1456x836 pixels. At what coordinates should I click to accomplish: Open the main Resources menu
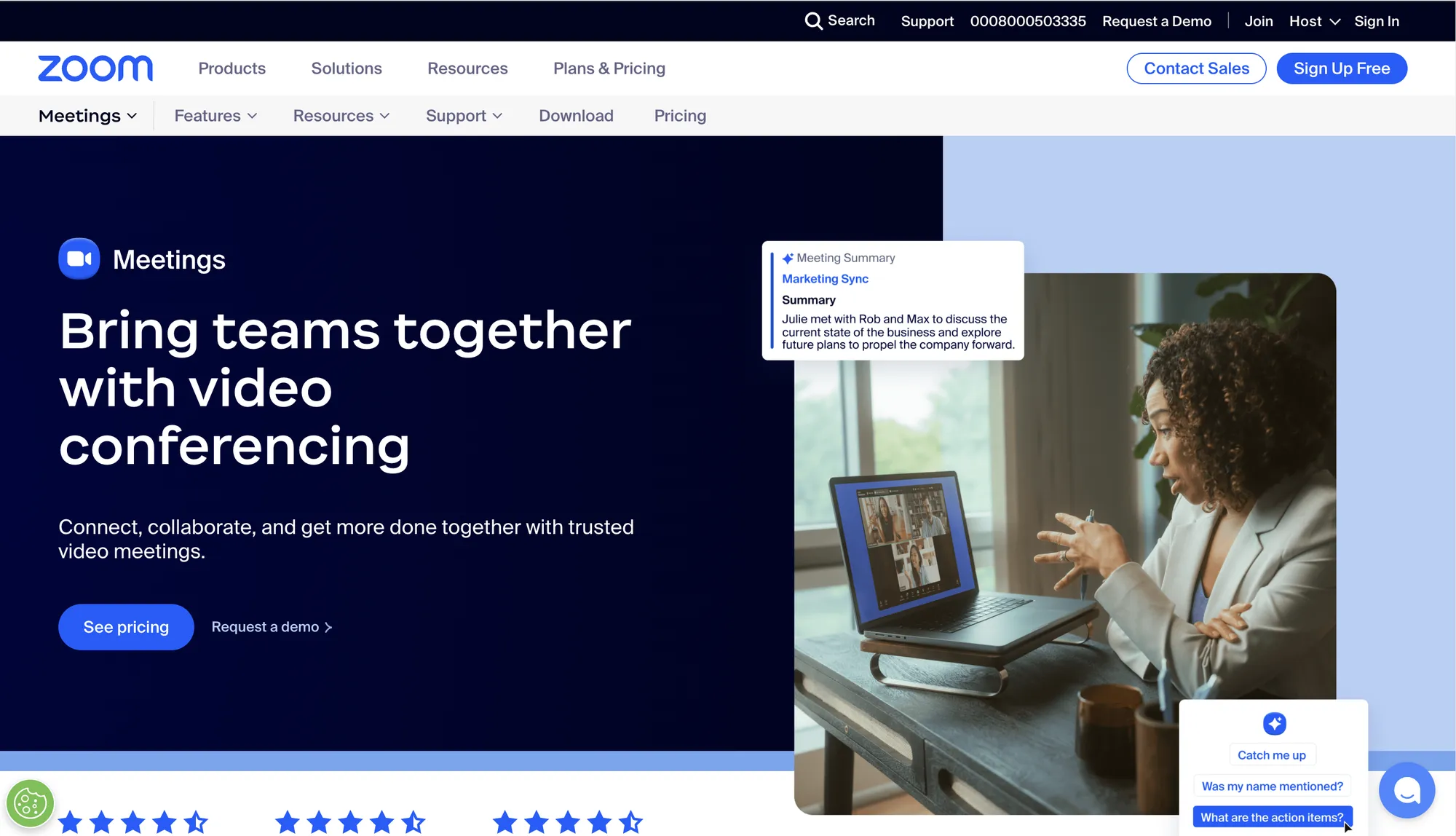point(467,68)
